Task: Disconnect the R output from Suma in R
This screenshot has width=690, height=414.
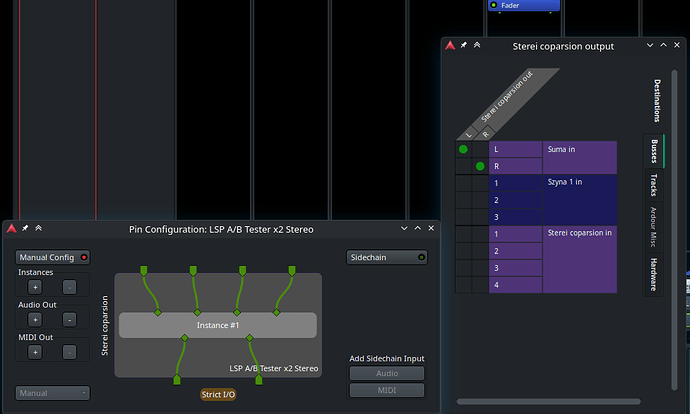Action: point(480,166)
